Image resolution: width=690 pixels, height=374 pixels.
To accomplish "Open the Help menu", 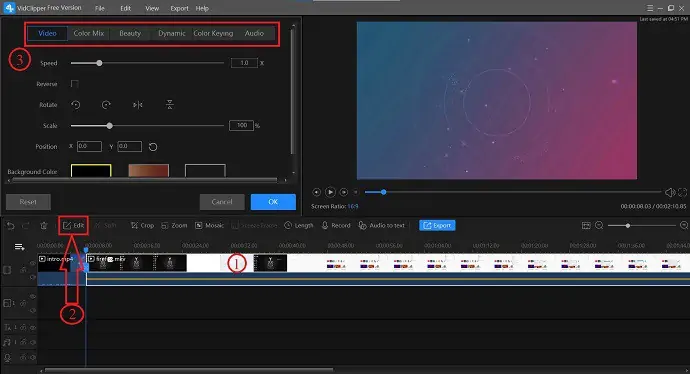I will point(202,8).
